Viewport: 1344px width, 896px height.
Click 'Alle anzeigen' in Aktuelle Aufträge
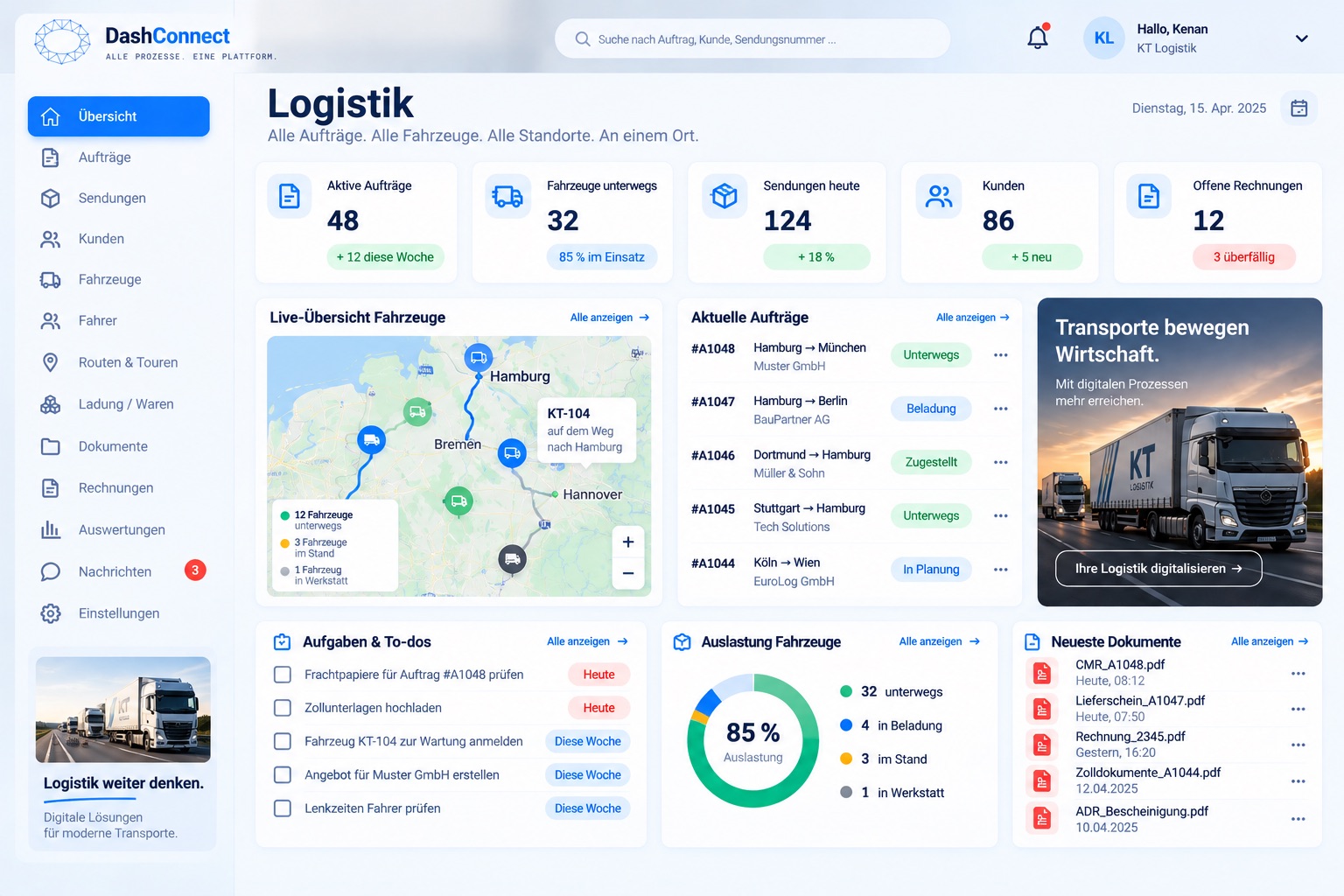[973, 318]
